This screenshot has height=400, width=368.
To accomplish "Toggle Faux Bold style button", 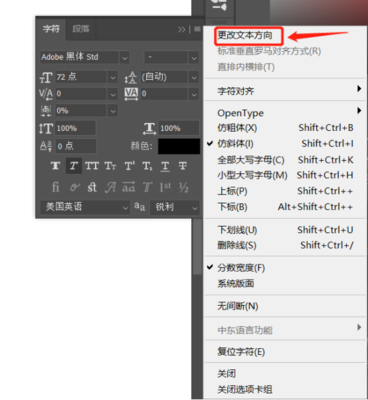I will click(x=55, y=166).
